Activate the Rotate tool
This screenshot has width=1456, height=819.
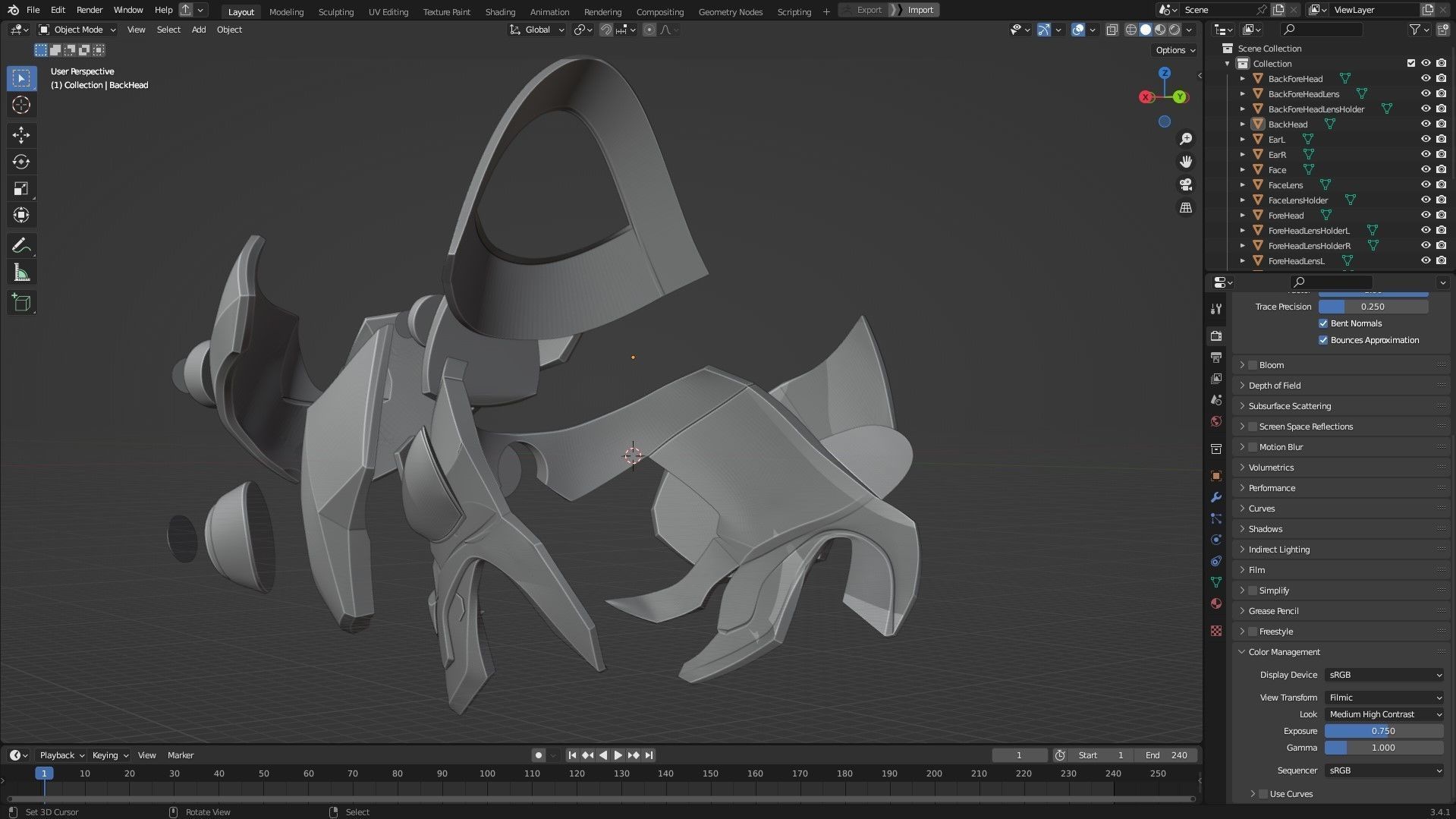(21, 162)
